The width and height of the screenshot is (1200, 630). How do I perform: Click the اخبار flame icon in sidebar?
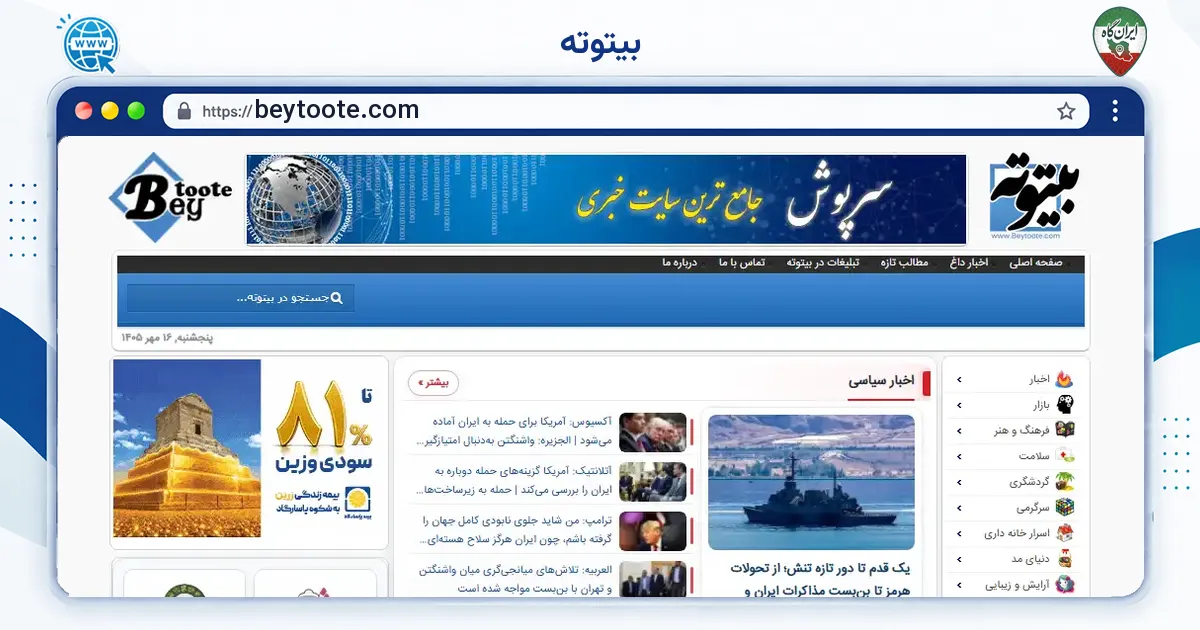click(1065, 379)
